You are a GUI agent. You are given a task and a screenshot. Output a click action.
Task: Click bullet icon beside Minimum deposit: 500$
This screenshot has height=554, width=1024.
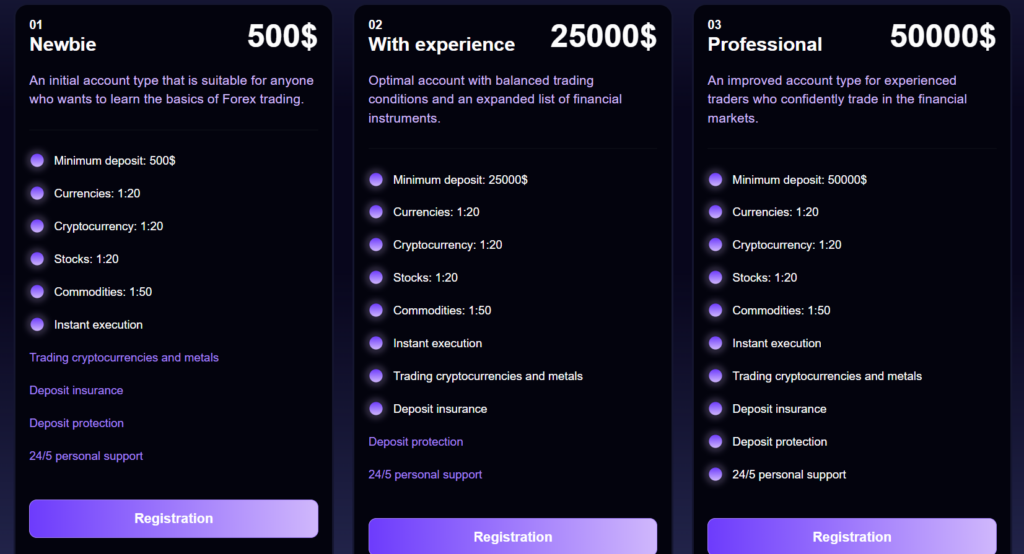(x=37, y=160)
